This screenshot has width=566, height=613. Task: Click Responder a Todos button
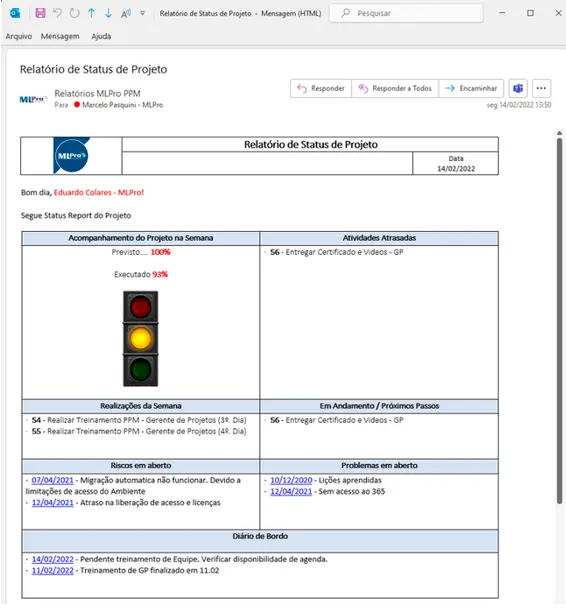pos(395,88)
